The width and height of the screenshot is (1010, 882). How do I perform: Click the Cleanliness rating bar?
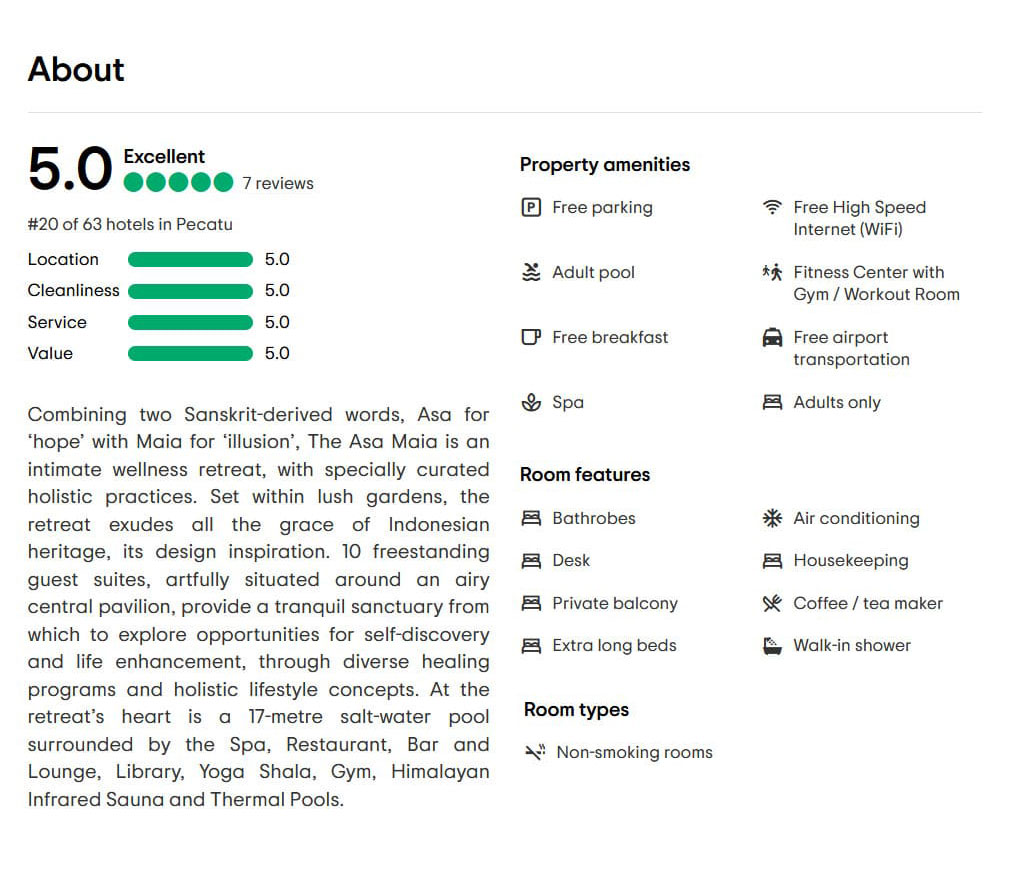click(190, 291)
